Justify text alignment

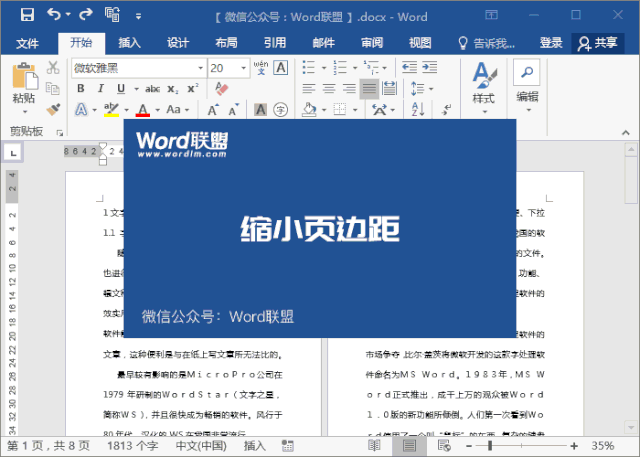pos(369,89)
